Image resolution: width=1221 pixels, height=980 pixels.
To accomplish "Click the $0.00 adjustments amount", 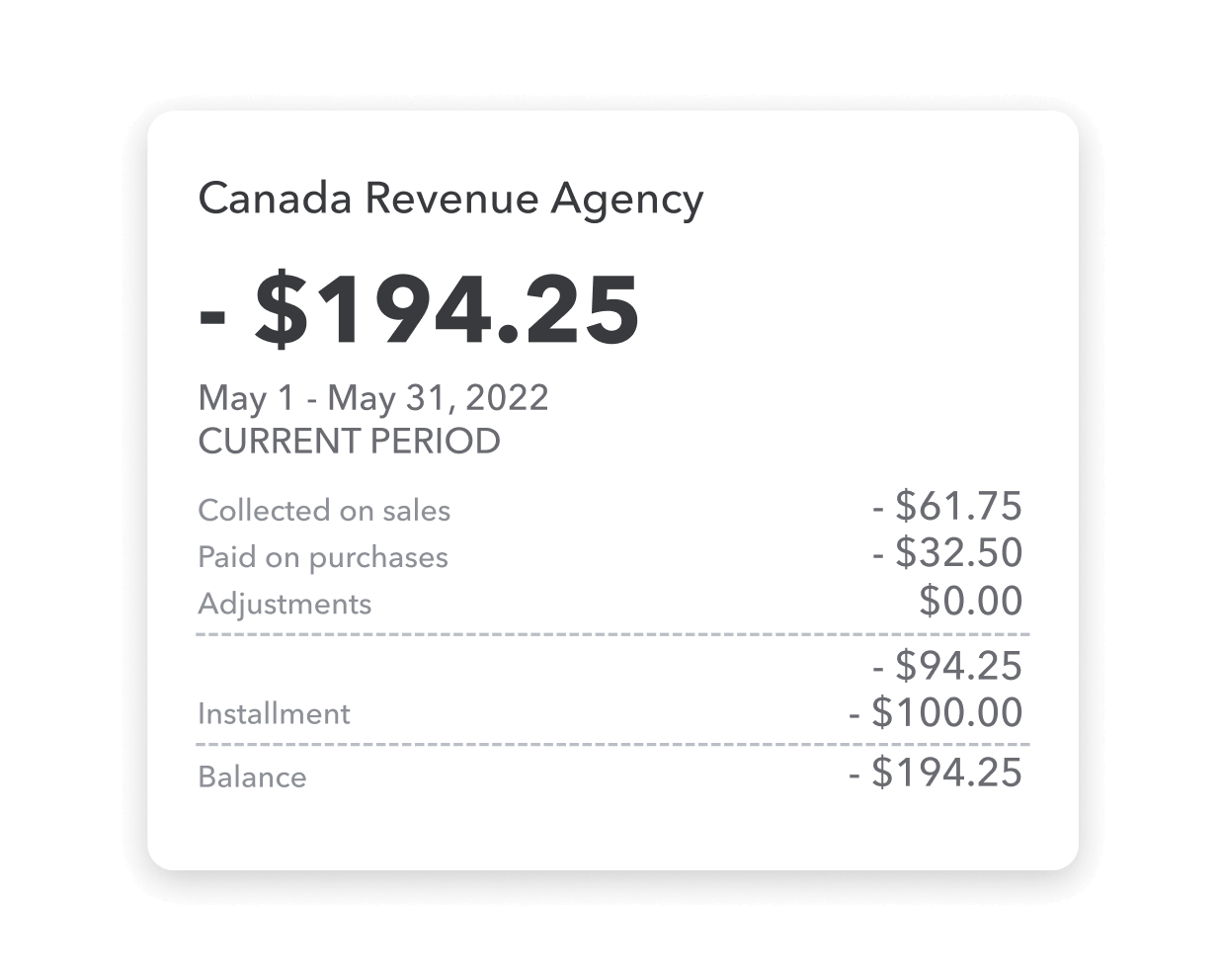I will coord(970,601).
